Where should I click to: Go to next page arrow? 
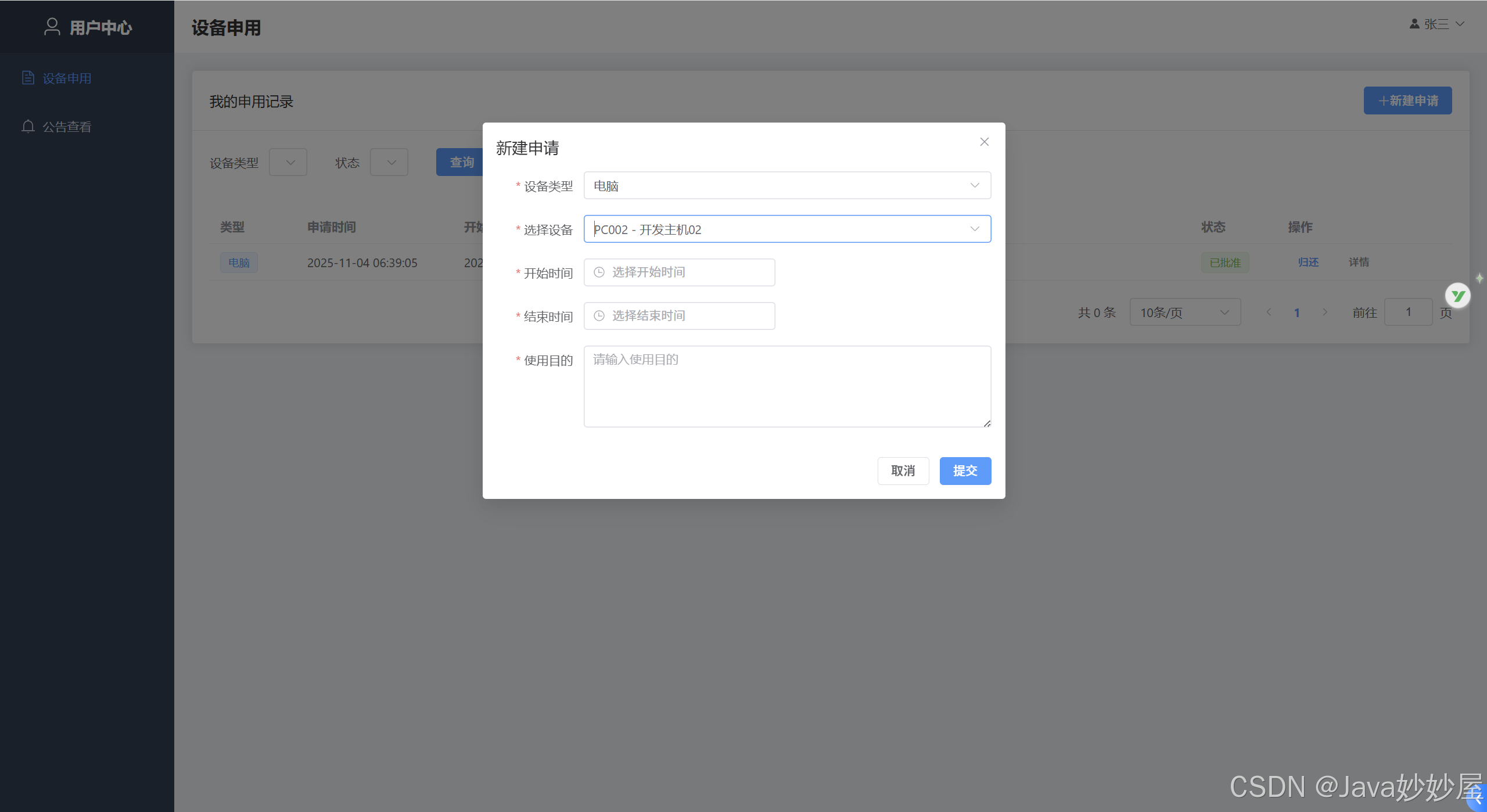click(x=1325, y=312)
